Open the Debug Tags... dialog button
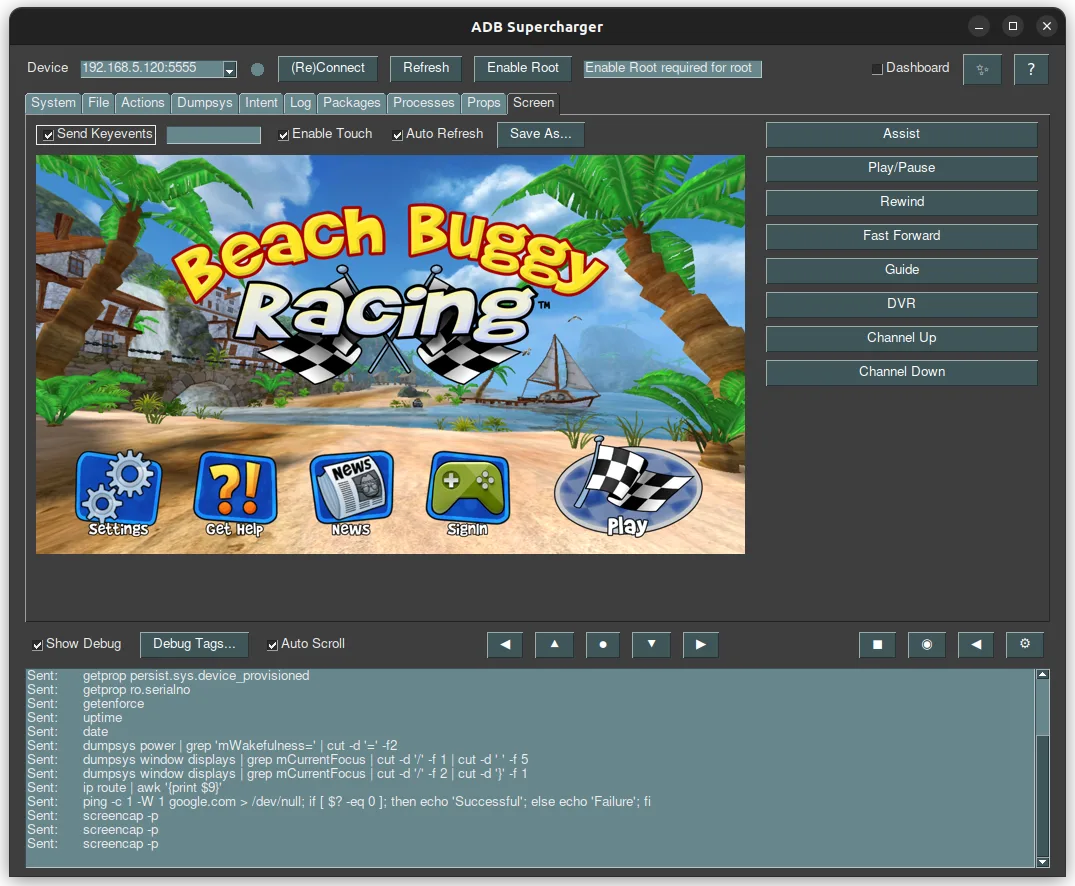 click(x=194, y=645)
